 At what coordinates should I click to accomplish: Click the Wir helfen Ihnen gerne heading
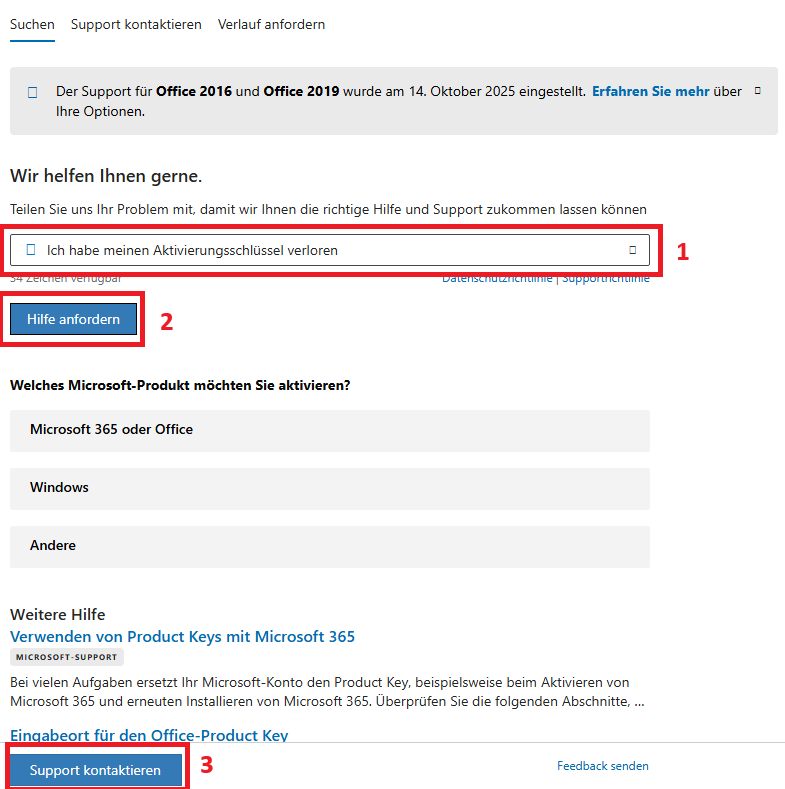click(106, 176)
